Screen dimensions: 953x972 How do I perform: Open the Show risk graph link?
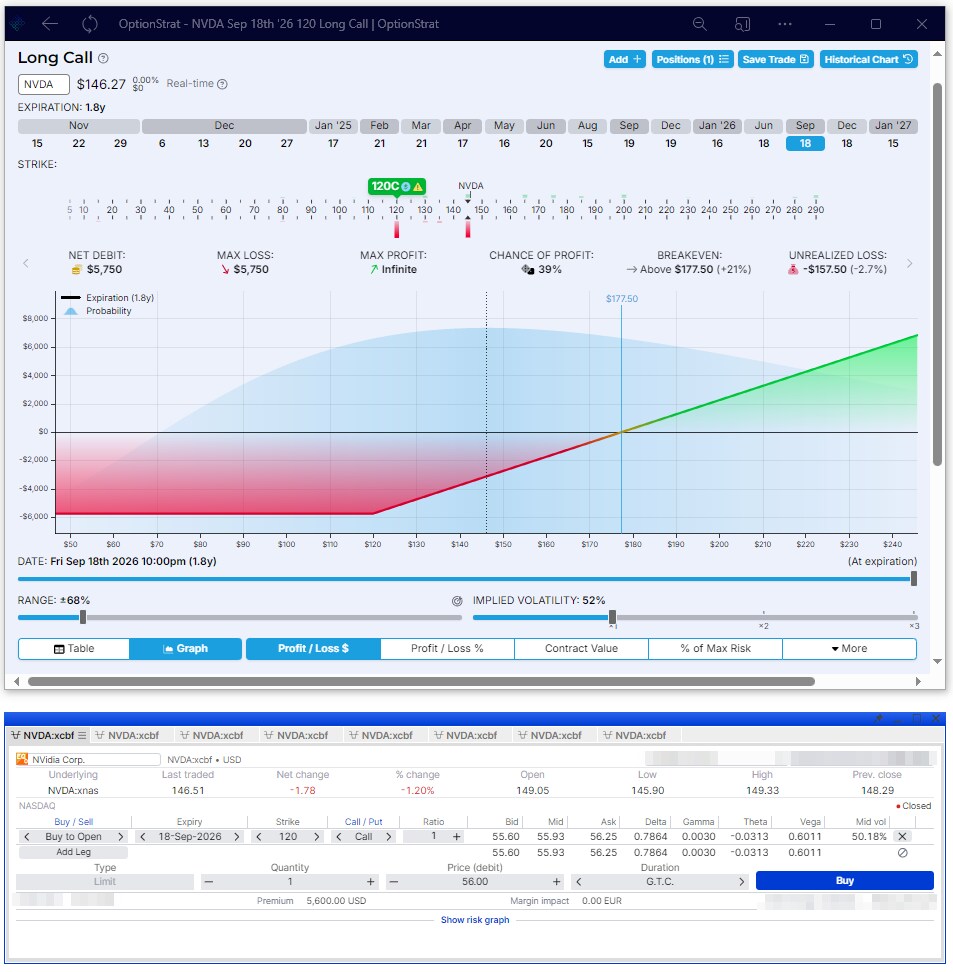[x=475, y=920]
